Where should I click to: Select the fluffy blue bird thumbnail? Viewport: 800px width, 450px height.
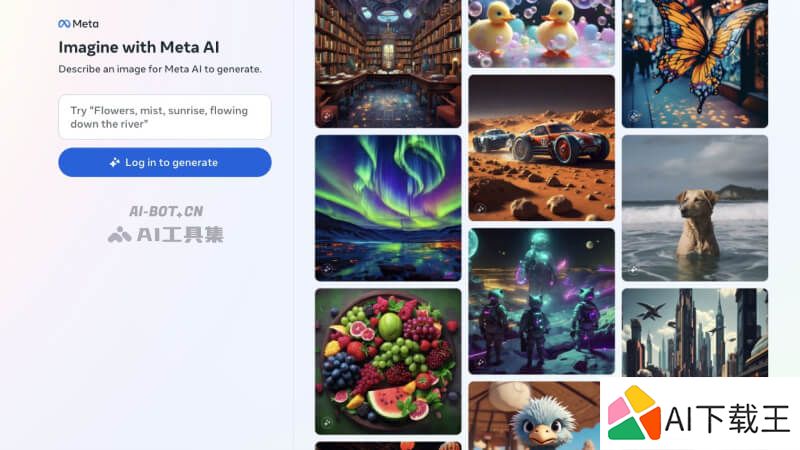tap(534, 416)
